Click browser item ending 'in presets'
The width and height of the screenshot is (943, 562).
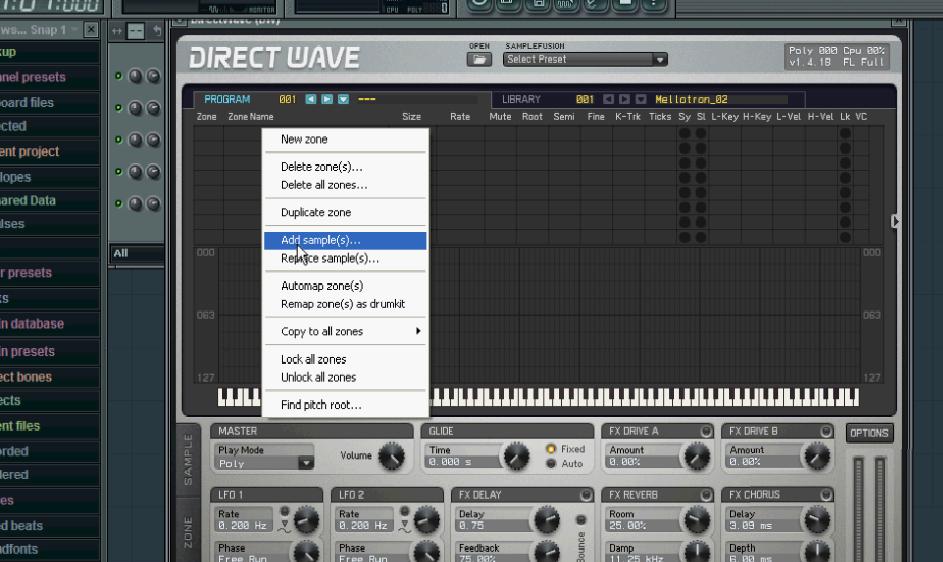(27, 351)
